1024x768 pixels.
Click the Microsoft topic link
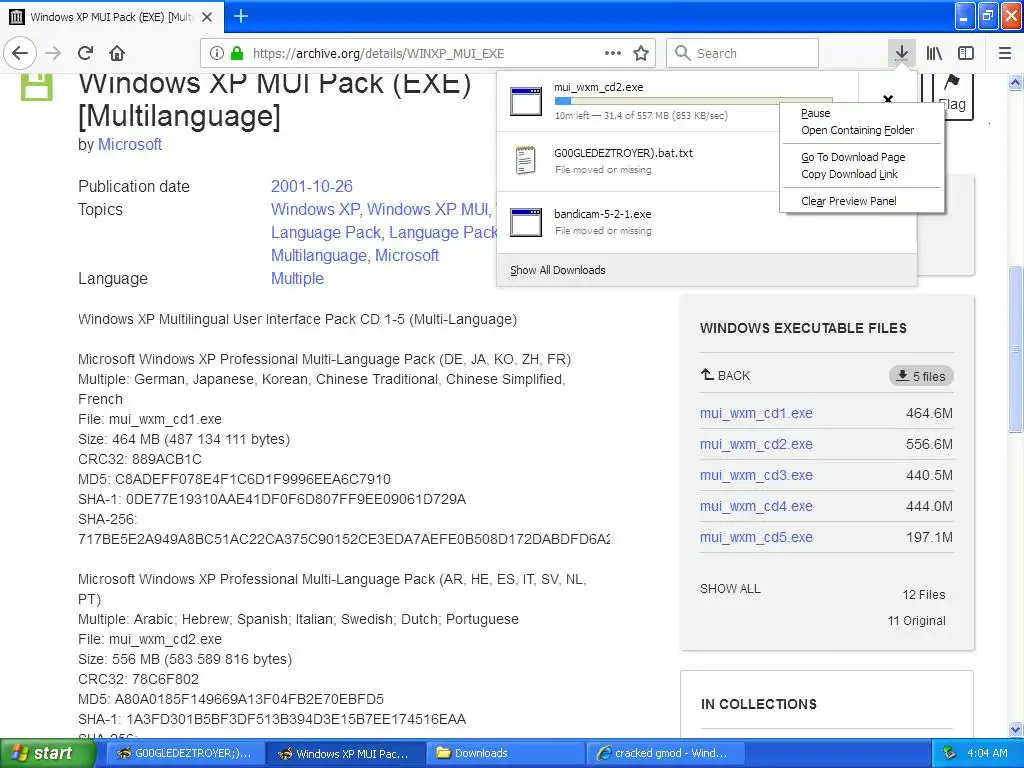coord(407,255)
